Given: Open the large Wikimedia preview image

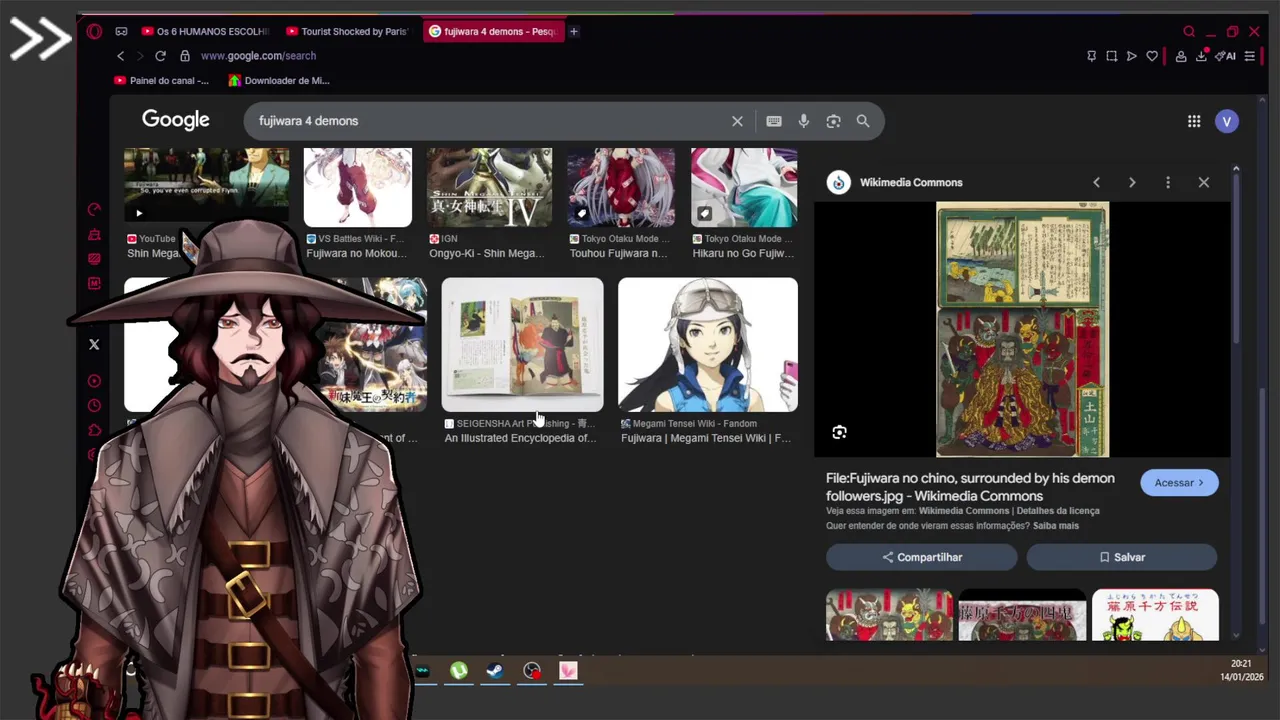Looking at the screenshot, I should tap(1022, 329).
